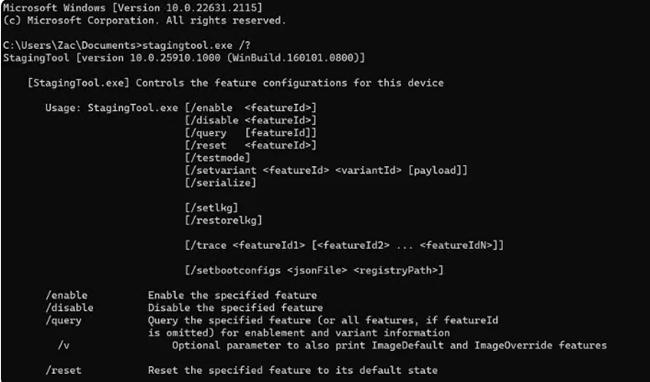The image size is (650, 382).
Task: Click the [/serialize] usage option
Action: click(x=221, y=183)
